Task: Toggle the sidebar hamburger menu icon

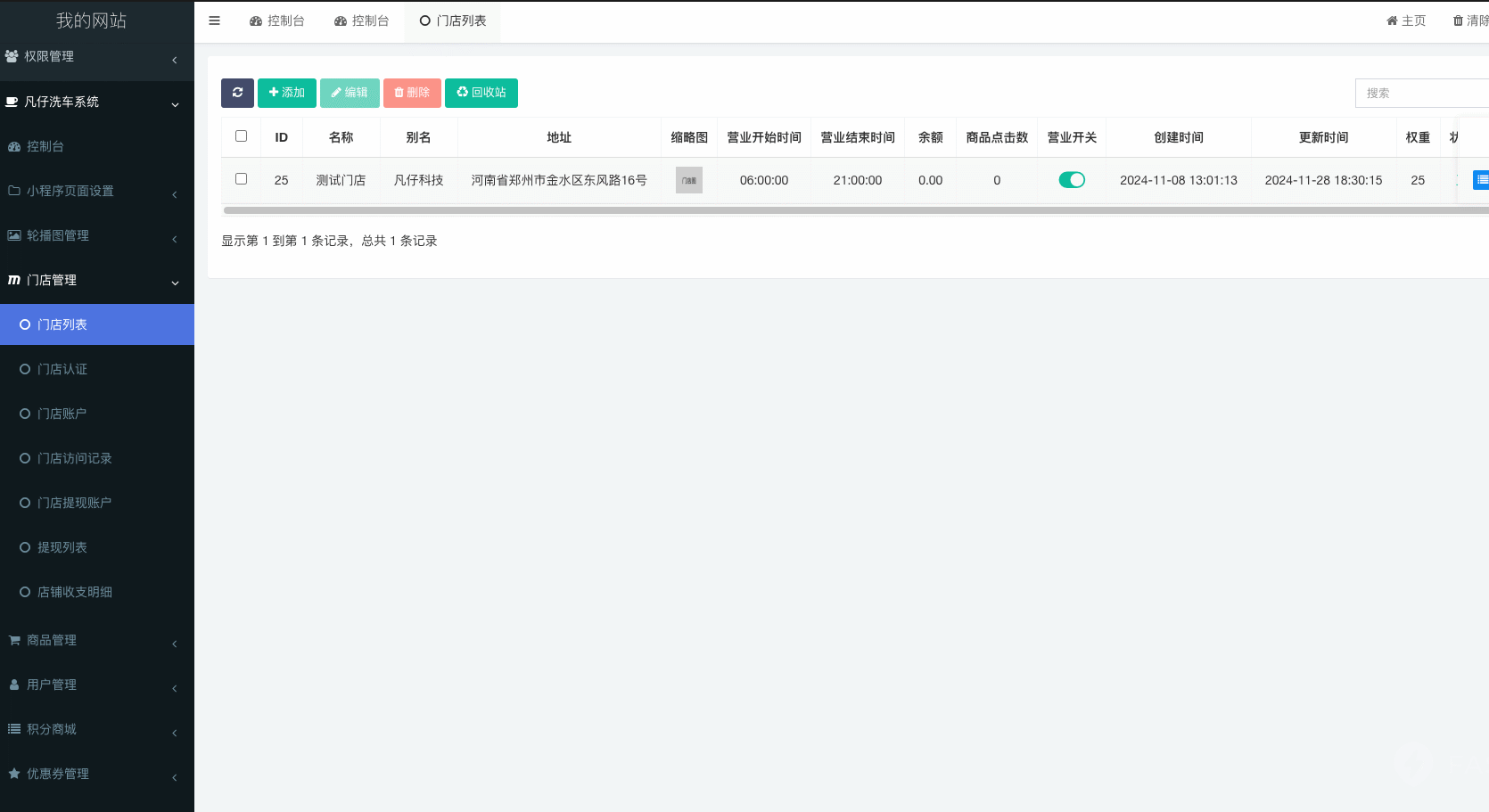Action: point(214,21)
